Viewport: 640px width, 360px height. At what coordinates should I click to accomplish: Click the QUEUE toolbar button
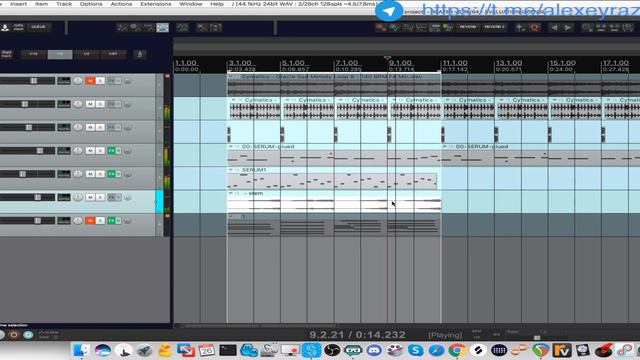38,27
